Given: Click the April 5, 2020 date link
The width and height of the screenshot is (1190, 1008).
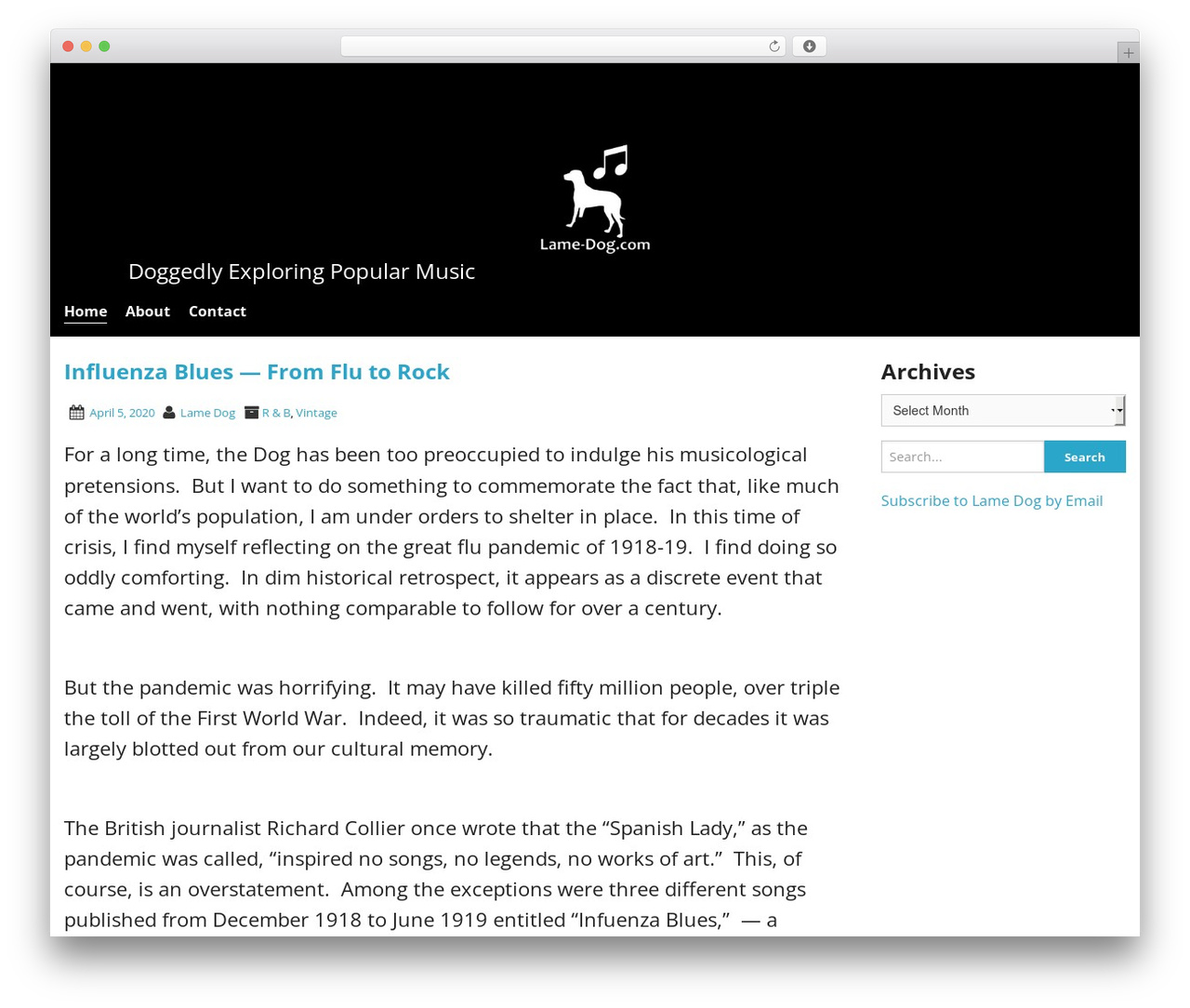Looking at the screenshot, I should tap(122, 413).
